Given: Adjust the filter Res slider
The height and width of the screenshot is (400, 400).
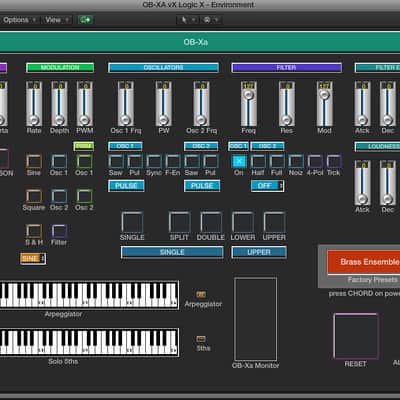Looking at the screenshot, I should pos(287,104).
